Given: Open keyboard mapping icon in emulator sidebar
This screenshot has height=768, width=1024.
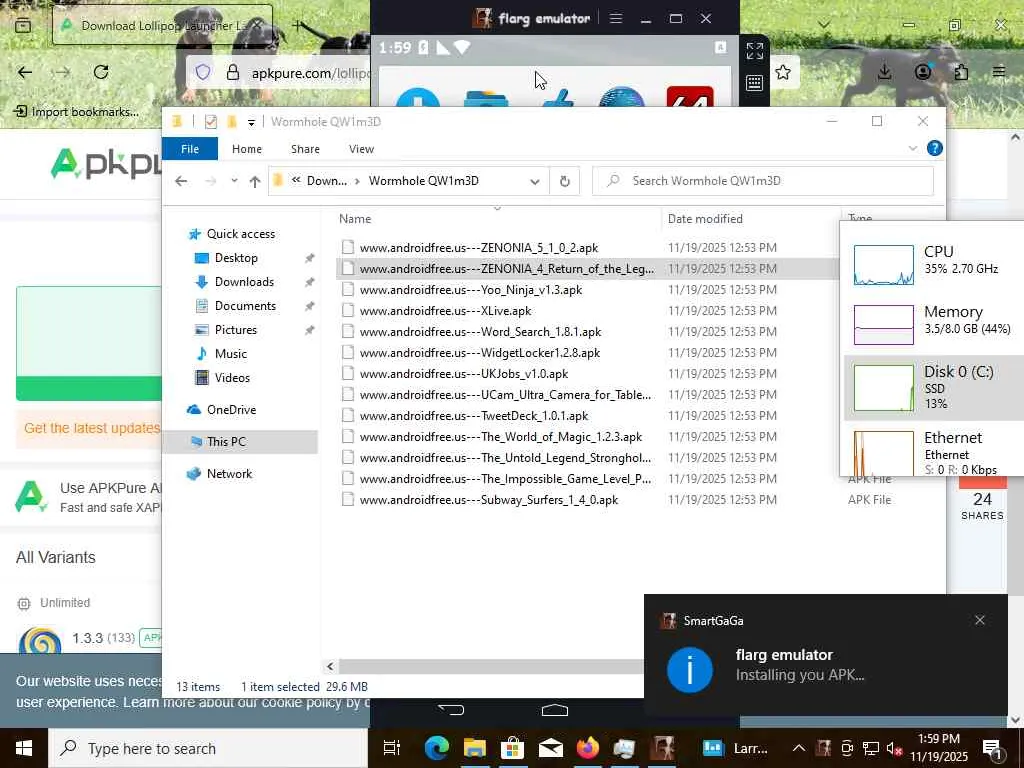Looking at the screenshot, I should 754,83.
